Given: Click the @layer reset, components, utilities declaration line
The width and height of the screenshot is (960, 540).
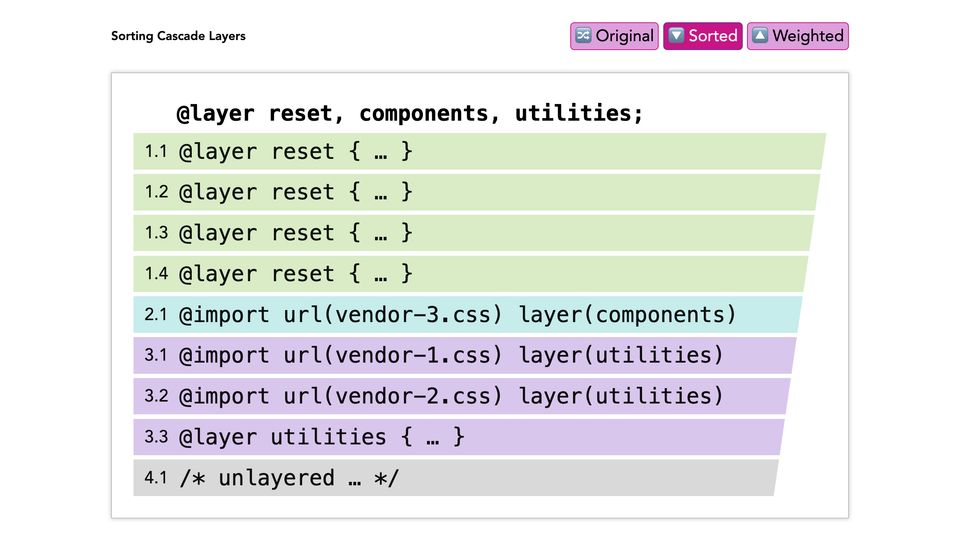Looking at the screenshot, I should 410,113.
